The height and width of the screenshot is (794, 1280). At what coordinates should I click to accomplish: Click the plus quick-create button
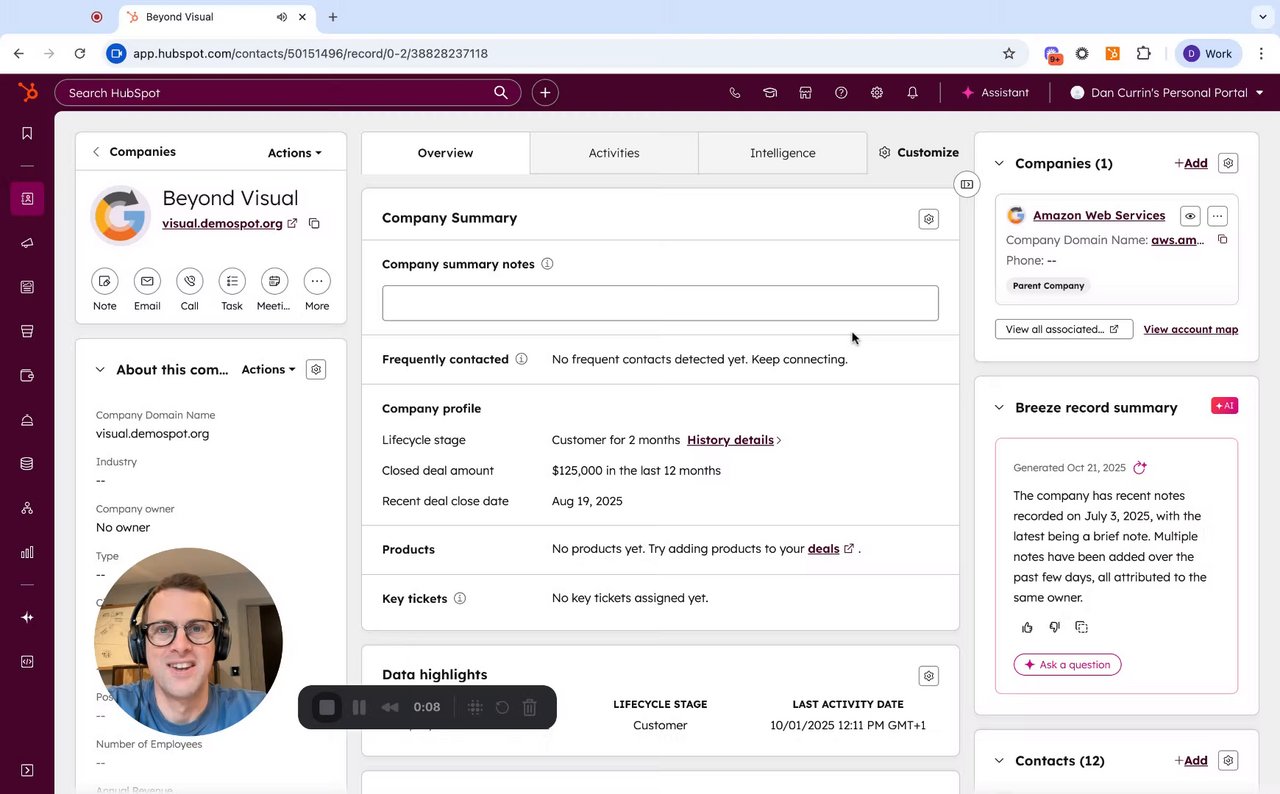coord(545,92)
